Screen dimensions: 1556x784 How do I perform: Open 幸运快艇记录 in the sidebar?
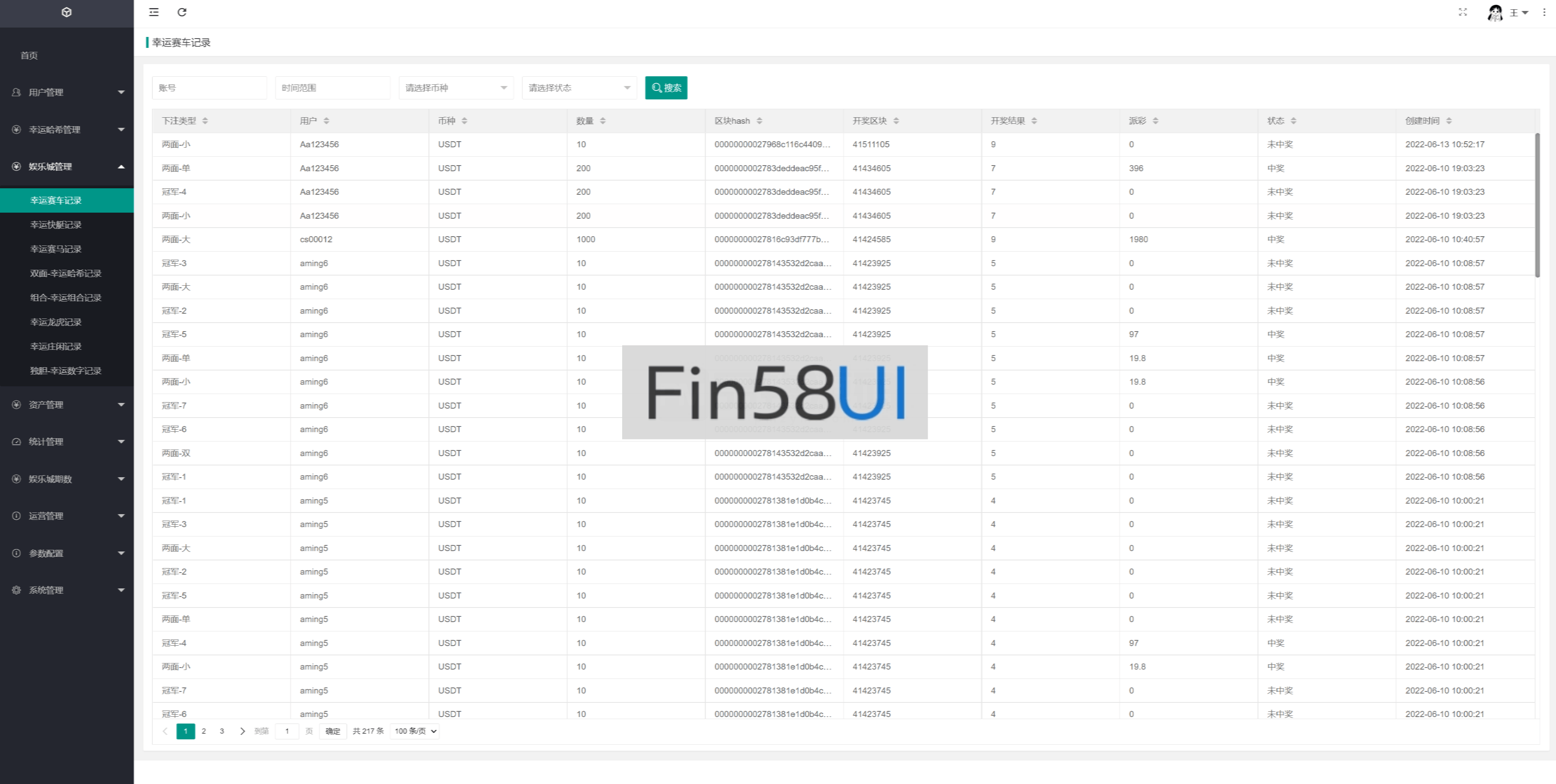[56, 225]
